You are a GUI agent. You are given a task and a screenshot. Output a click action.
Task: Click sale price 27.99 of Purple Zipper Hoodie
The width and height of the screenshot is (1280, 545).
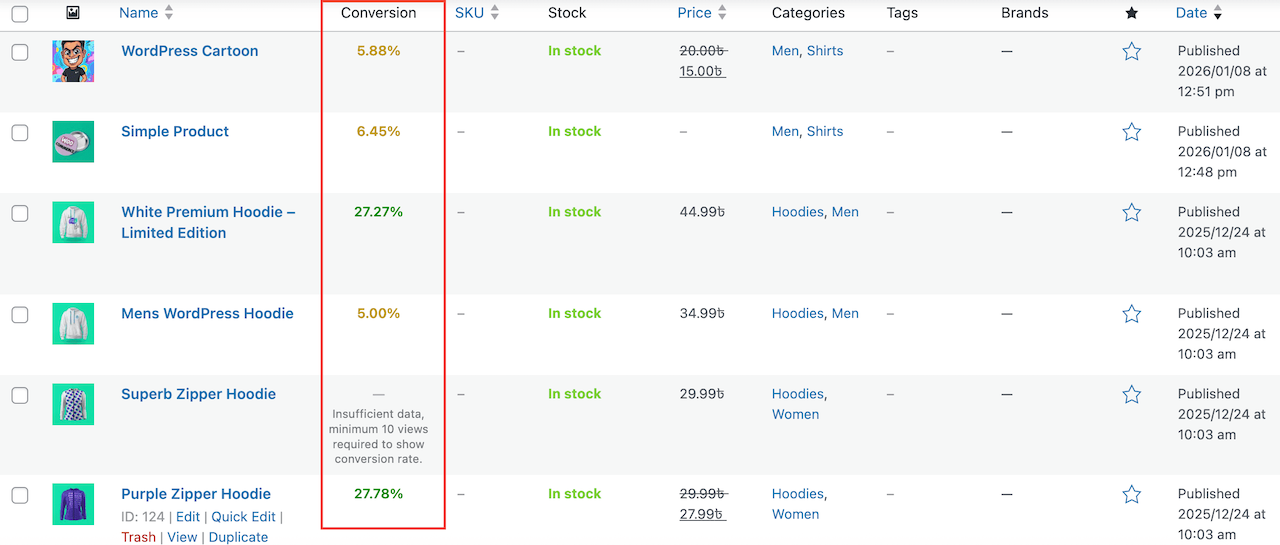click(702, 514)
